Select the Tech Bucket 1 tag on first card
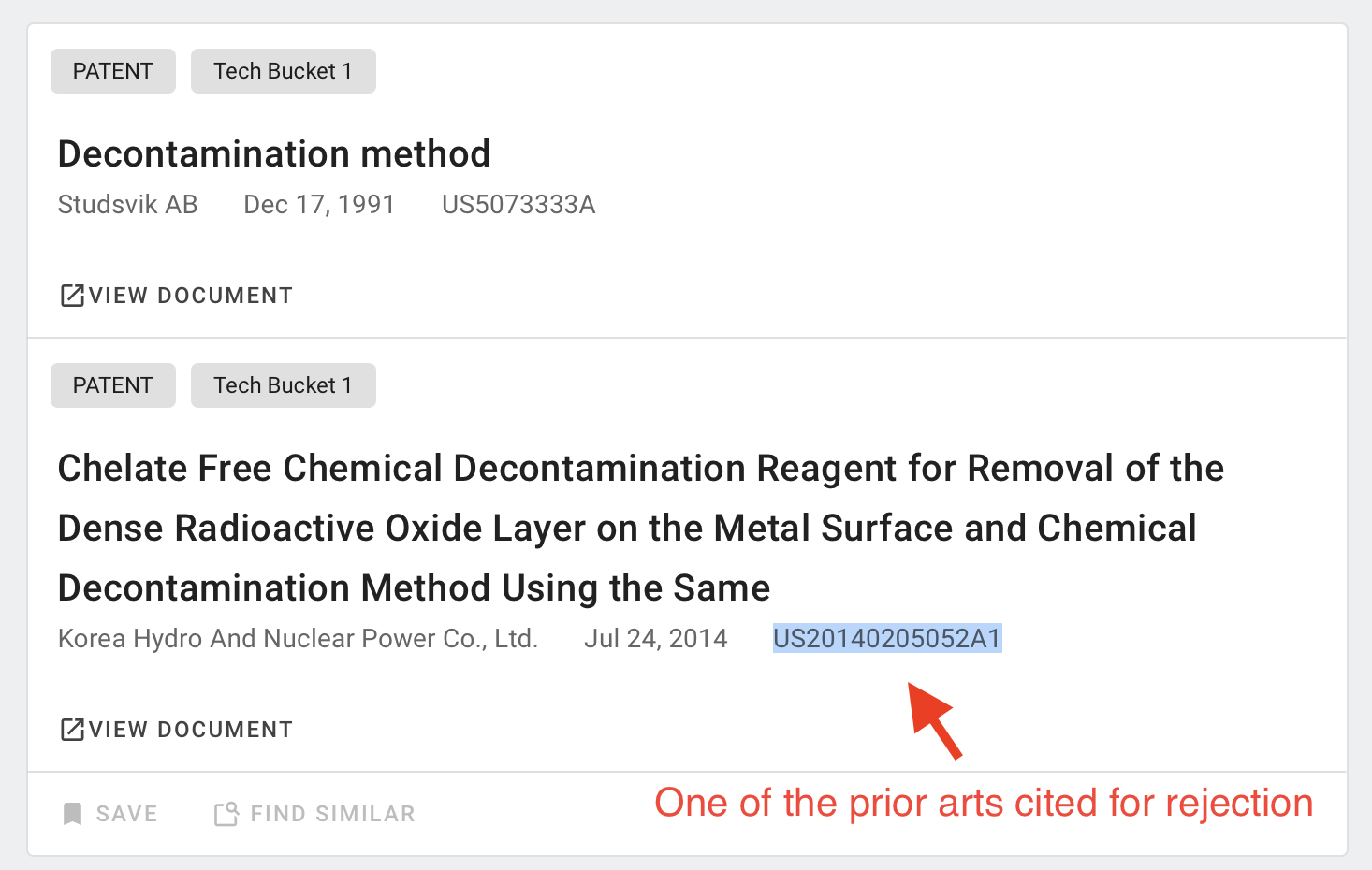1372x870 pixels. click(x=284, y=71)
